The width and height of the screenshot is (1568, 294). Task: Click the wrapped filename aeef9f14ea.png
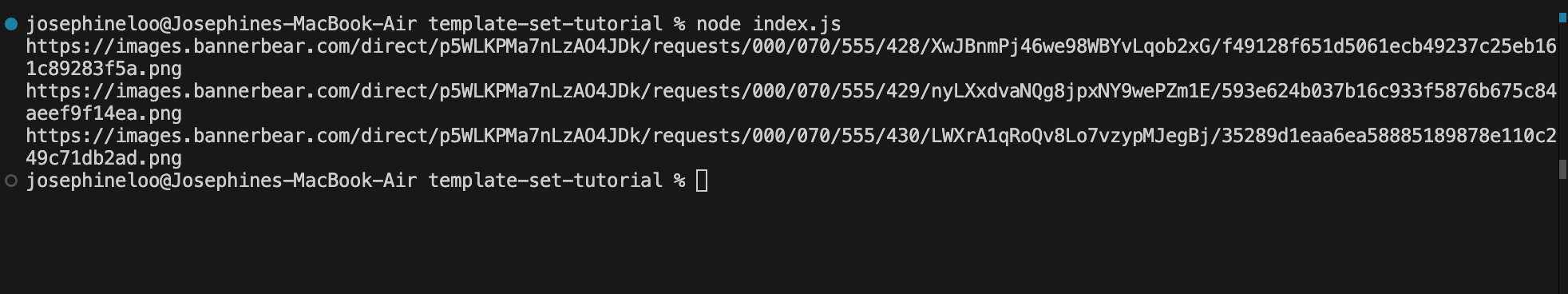[x=104, y=113]
